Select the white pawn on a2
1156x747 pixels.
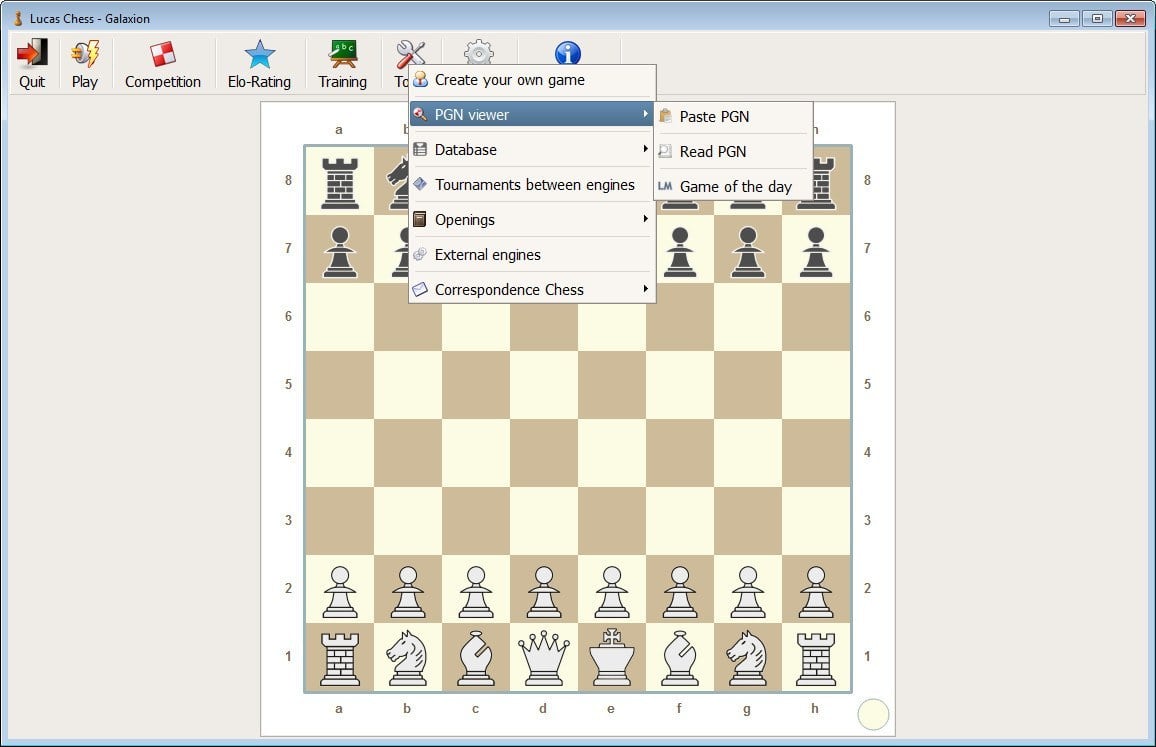[x=340, y=590]
